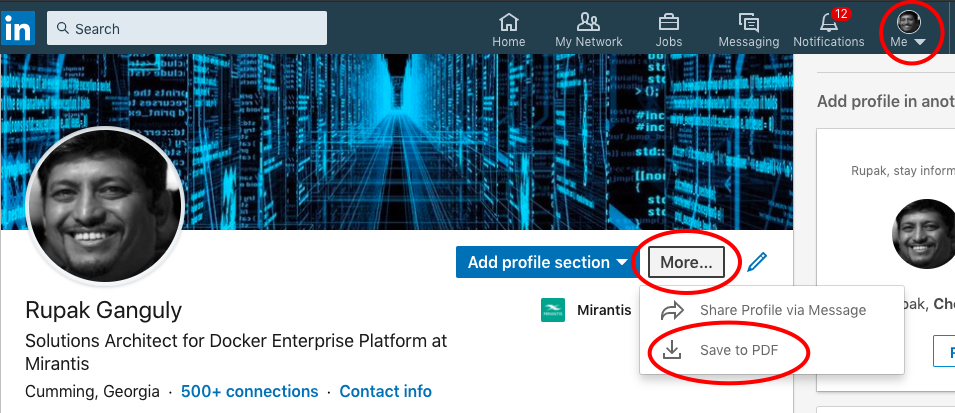Click the Home label in navbar
The image size is (955, 413).
[509, 42]
